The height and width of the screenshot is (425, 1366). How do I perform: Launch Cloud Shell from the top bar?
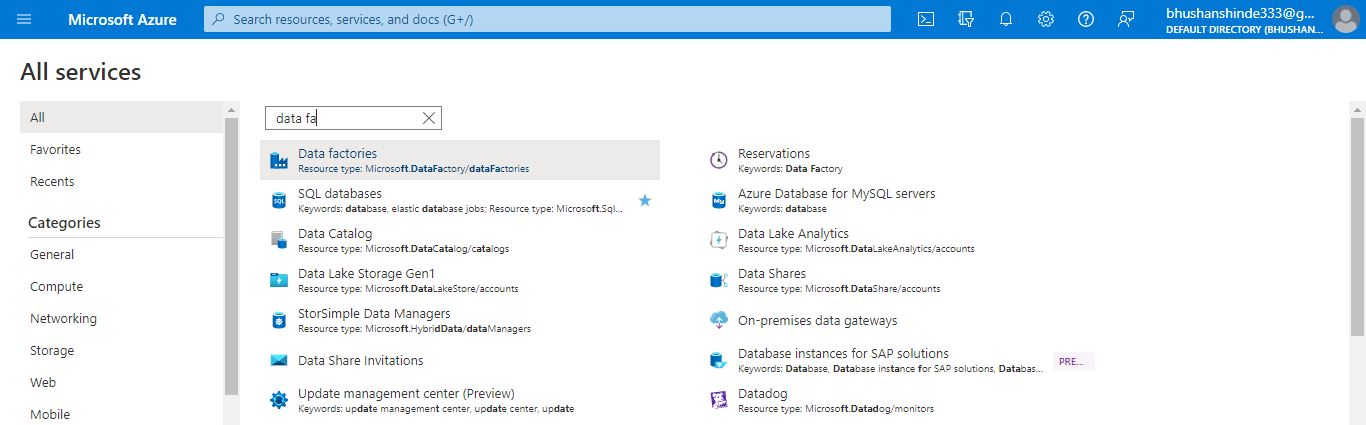tap(926, 19)
